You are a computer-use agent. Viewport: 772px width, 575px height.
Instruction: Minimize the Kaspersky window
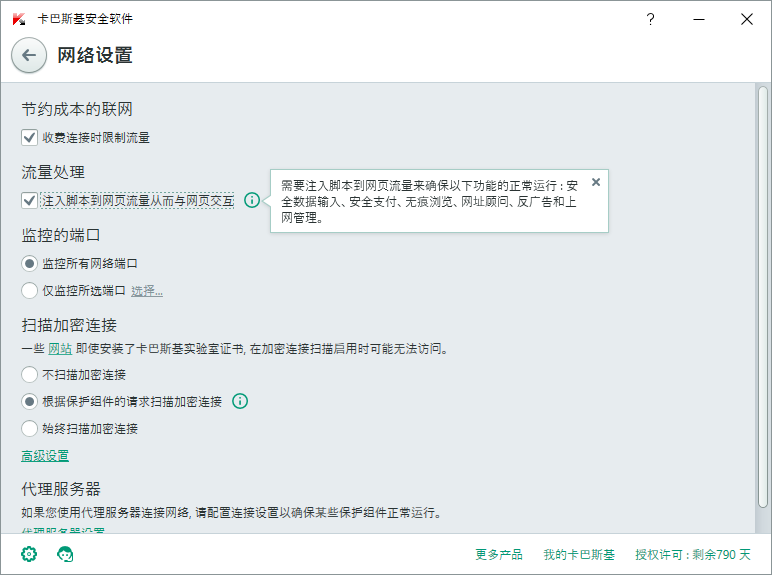click(699, 19)
